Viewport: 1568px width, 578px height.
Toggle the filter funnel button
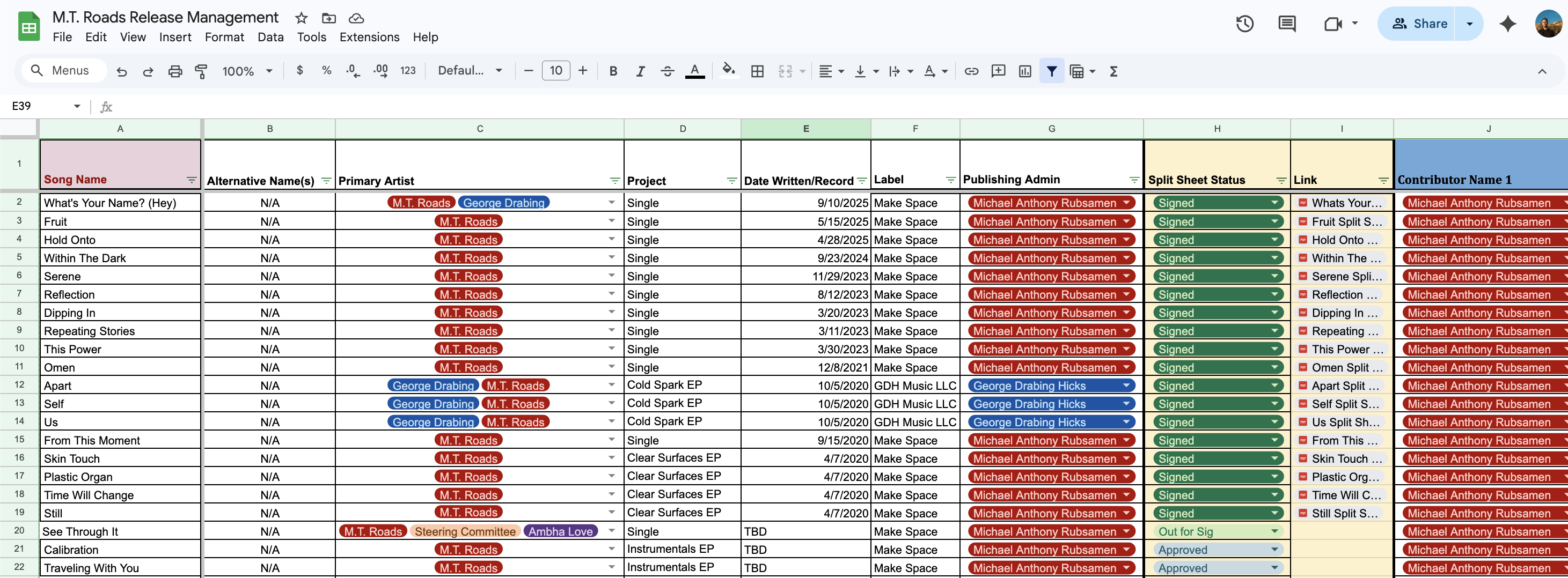[x=1051, y=71]
